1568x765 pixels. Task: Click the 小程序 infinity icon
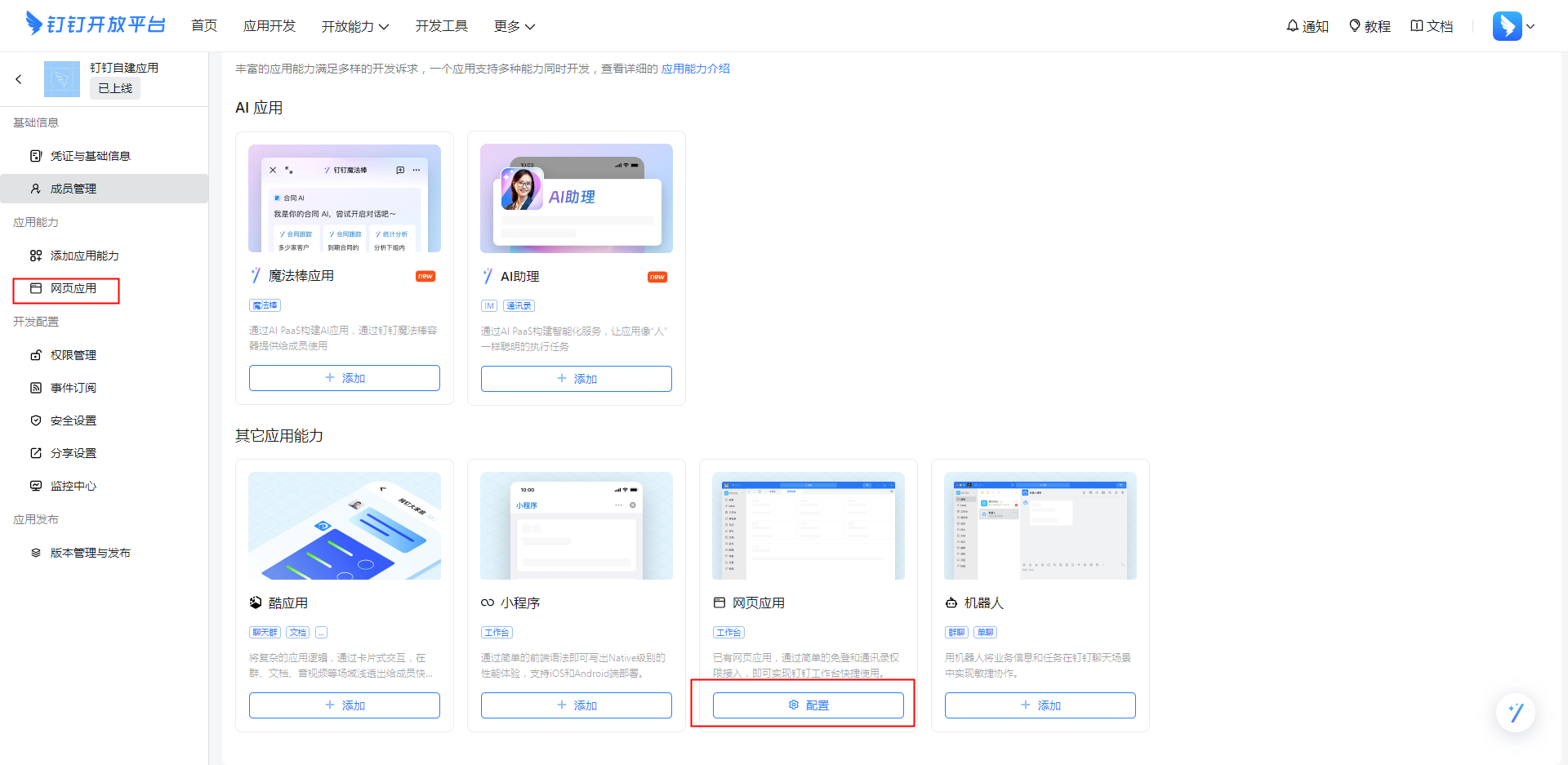pyautogui.click(x=488, y=603)
